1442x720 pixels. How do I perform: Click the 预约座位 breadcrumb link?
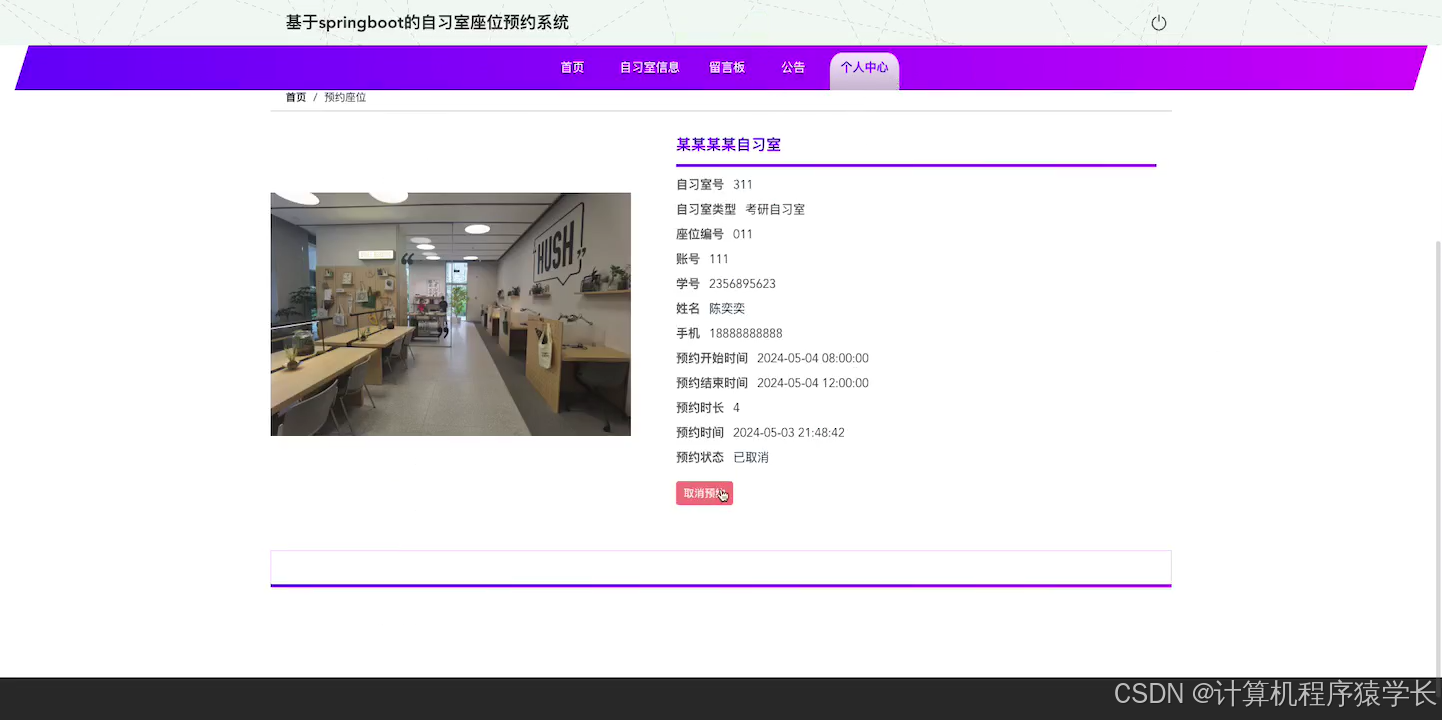tap(344, 96)
